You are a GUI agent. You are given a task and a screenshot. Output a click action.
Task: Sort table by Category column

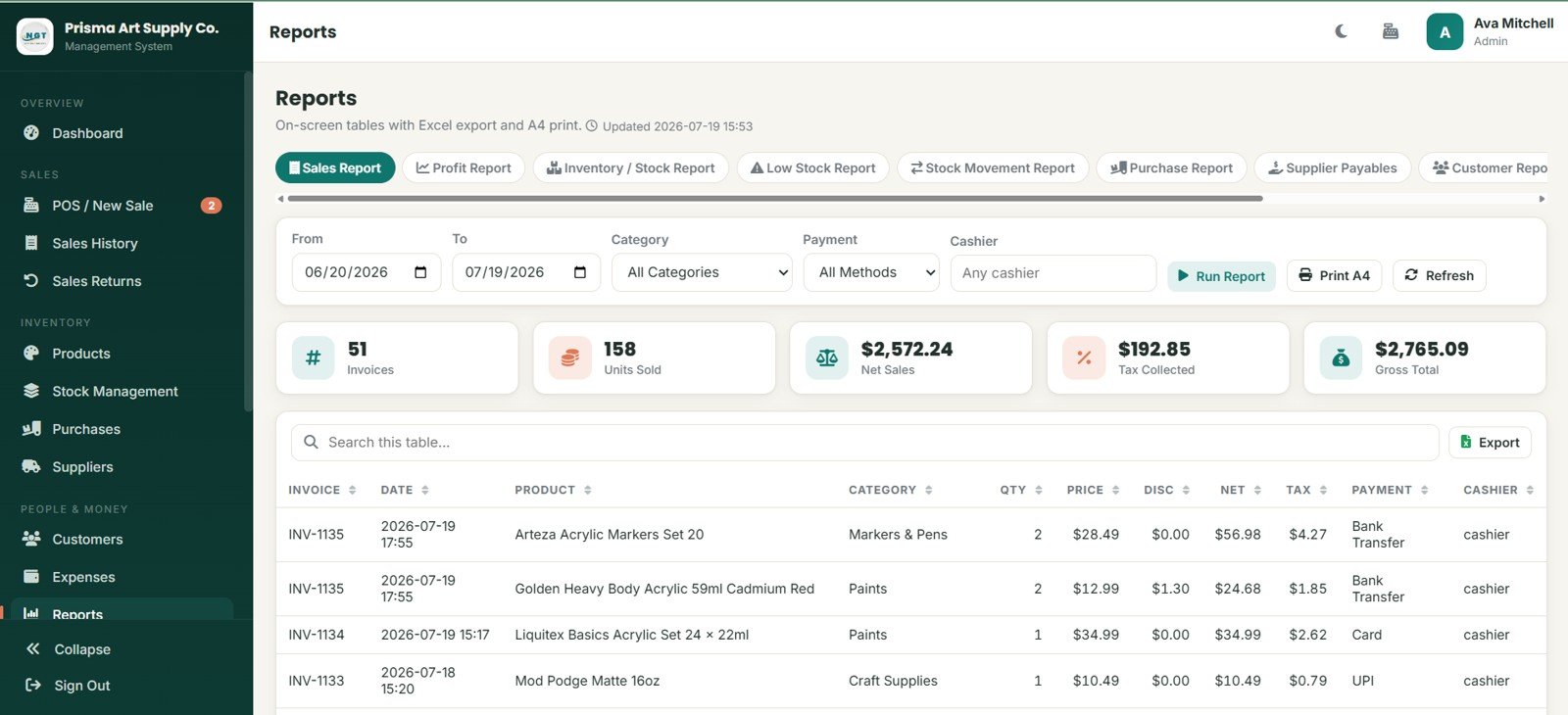point(891,490)
